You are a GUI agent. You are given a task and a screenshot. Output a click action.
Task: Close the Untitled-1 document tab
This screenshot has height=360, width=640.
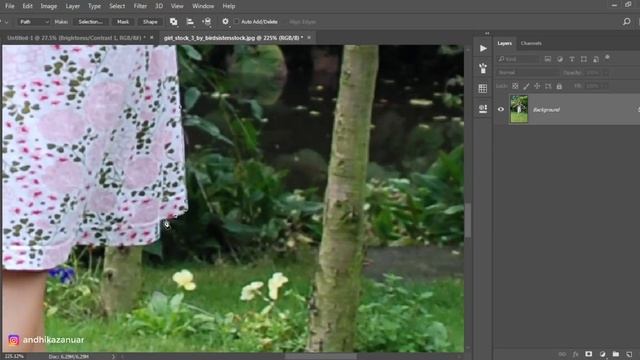[152, 38]
